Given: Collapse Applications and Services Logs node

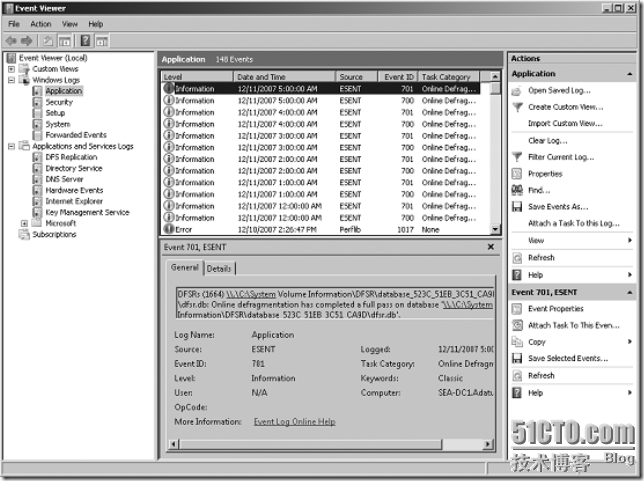Looking at the screenshot, I should 12,146.
